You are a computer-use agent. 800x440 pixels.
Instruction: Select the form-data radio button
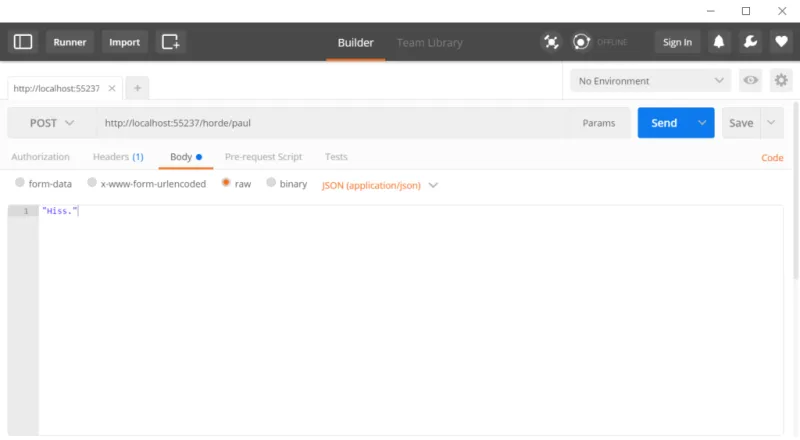click(19, 182)
